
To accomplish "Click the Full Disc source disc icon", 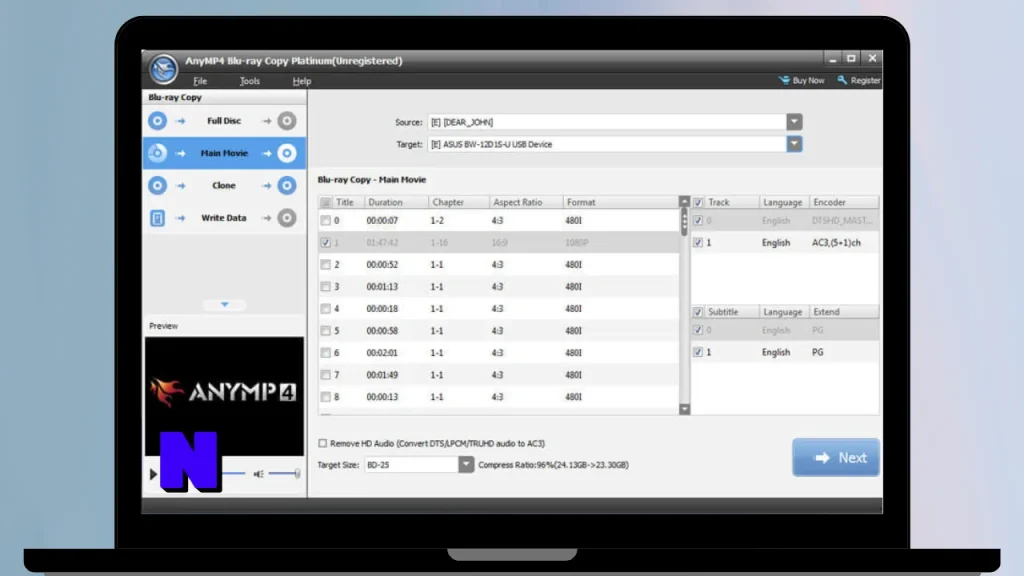I will (x=157, y=121).
